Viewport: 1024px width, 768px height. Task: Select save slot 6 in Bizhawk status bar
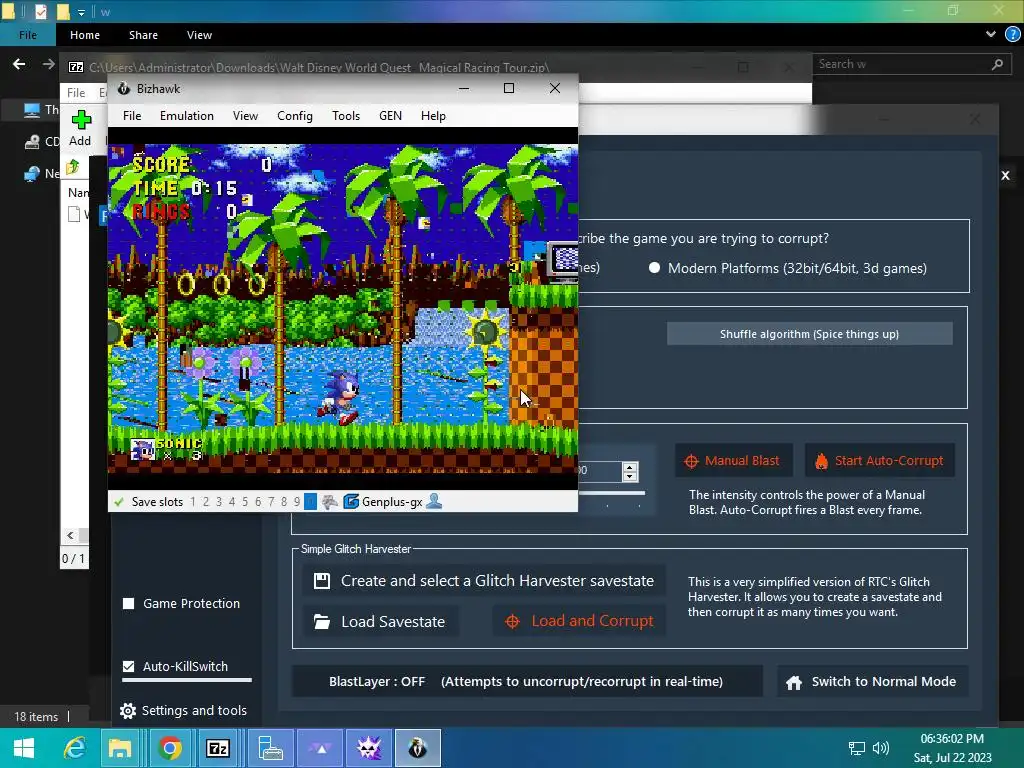coord(258,502)
